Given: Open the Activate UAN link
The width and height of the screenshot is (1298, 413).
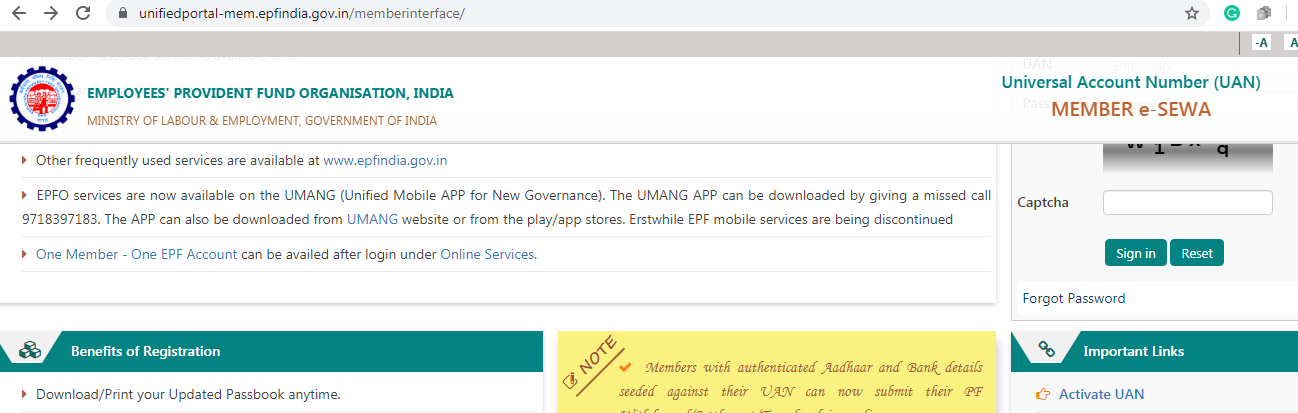Looking at the screenshot, I should coord(1101,394).
